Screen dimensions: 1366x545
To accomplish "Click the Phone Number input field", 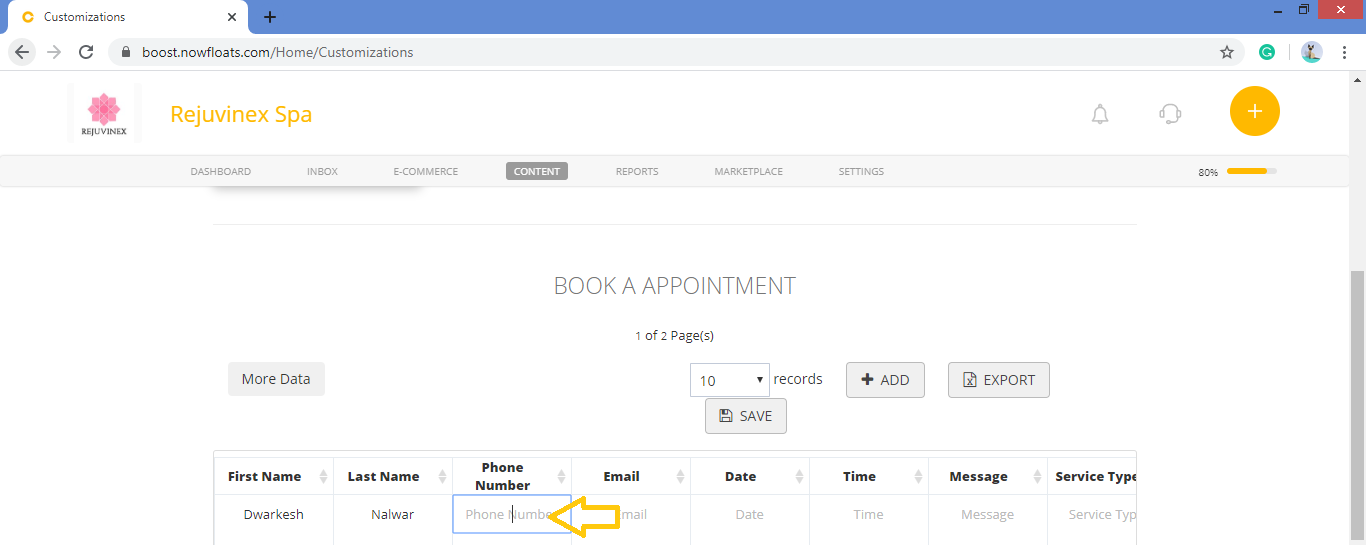I will 512,514.
